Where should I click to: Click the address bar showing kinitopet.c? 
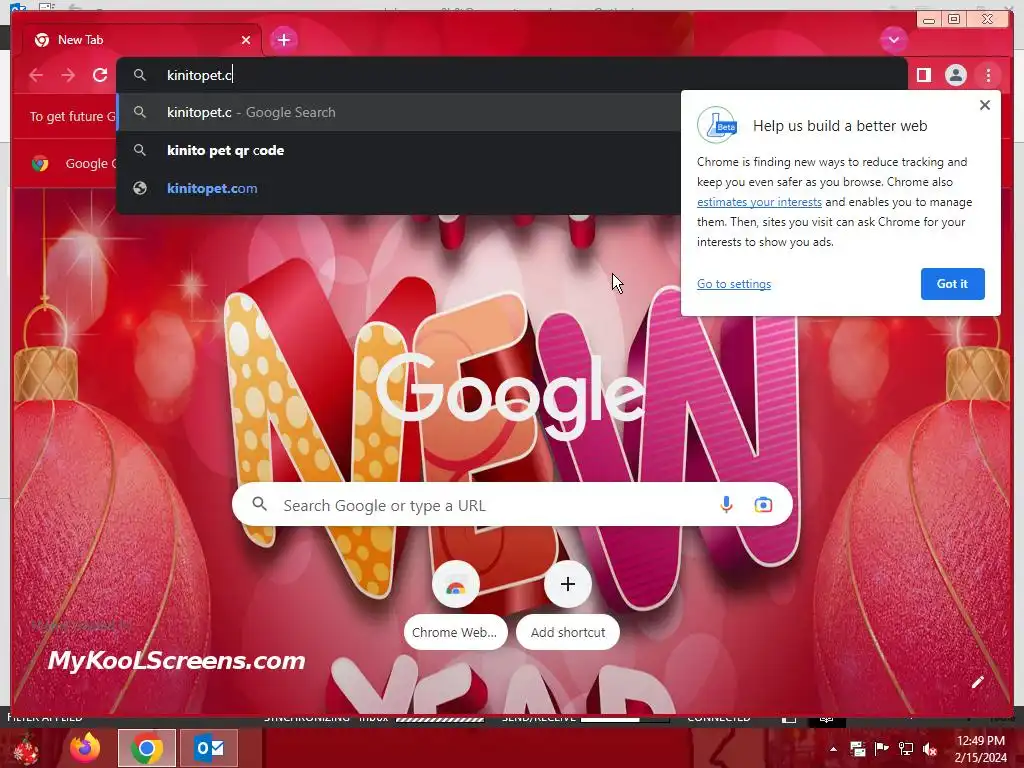512,75
